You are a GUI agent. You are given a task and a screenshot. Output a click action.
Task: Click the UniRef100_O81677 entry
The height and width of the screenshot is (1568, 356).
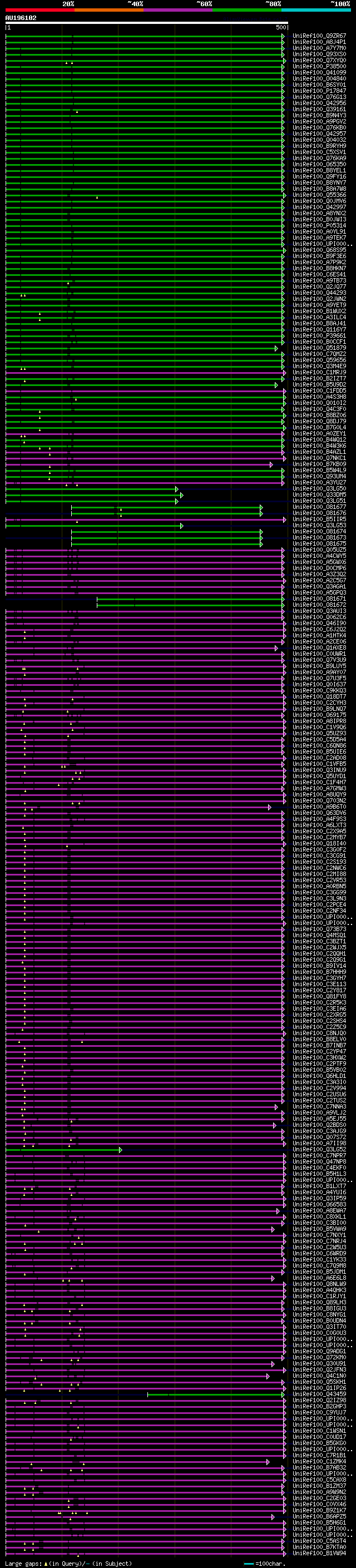[x=319, y=506]
